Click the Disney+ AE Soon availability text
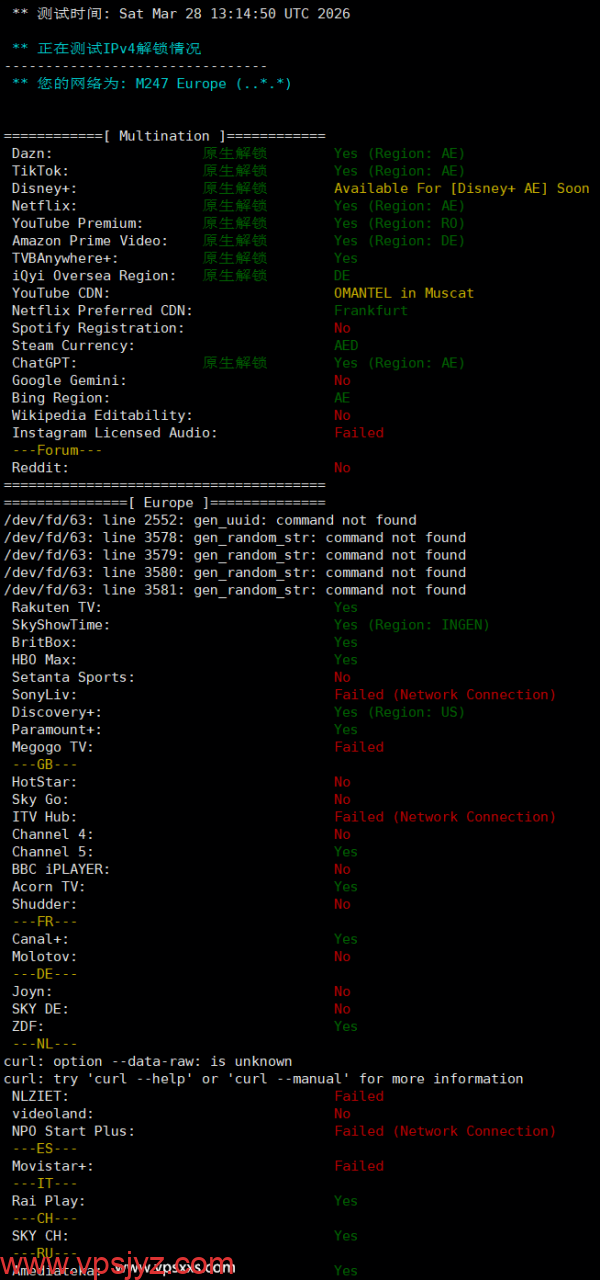The image size is (600, 1280). pos(461,188)
